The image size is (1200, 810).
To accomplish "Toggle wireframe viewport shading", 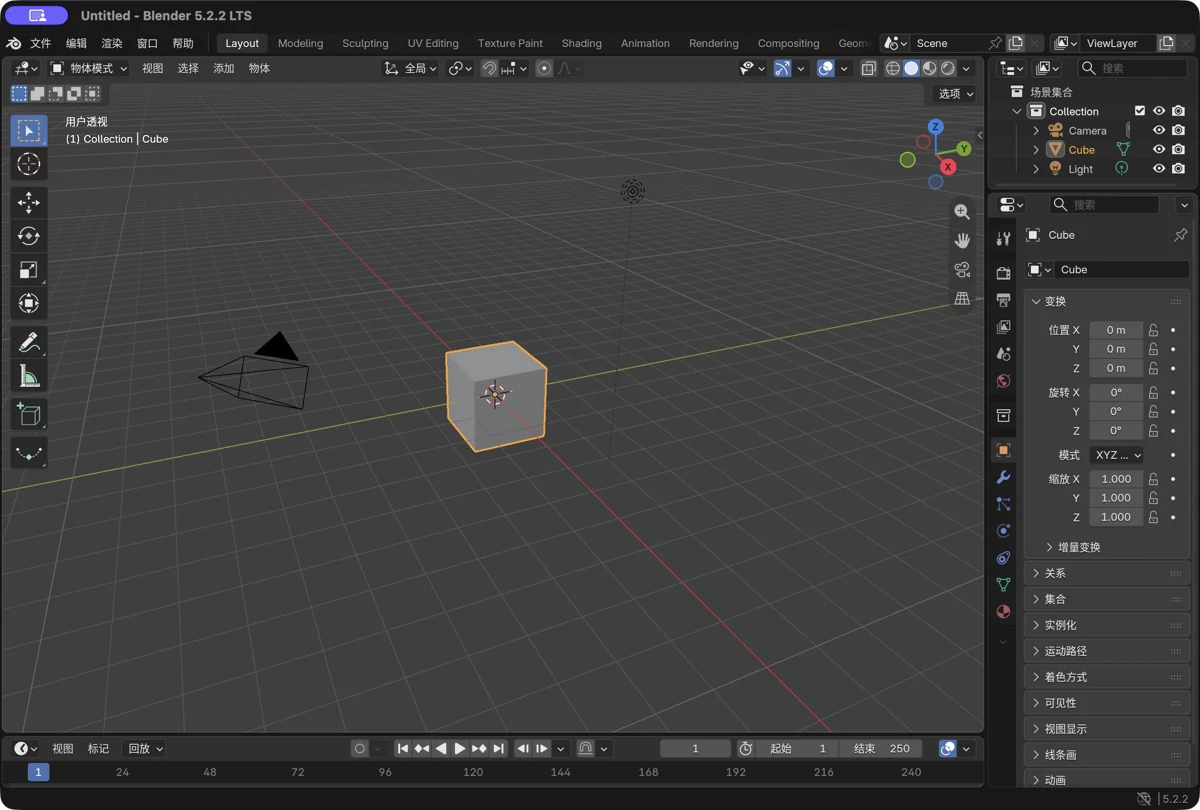I will pyautogui.click(x=893, y=68).
